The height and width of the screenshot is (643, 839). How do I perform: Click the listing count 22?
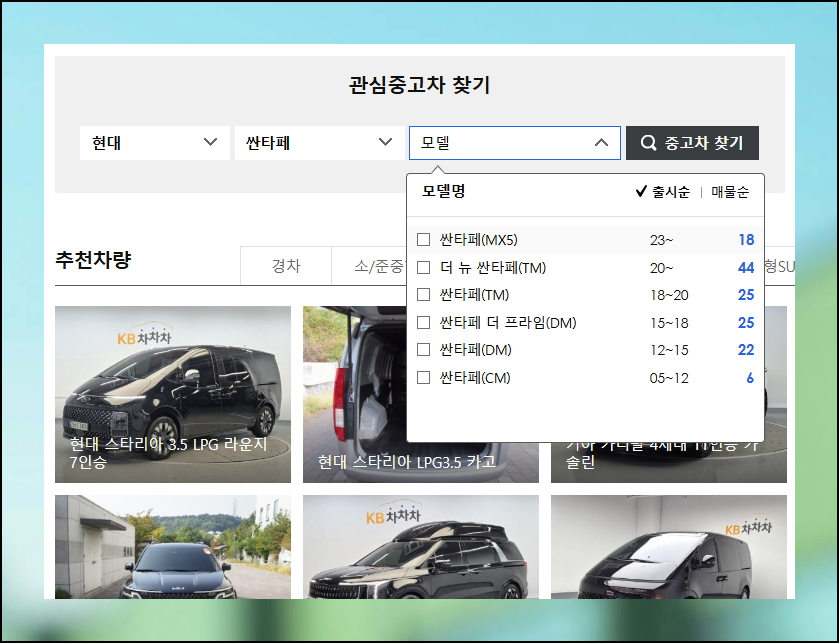pos(746,350)
